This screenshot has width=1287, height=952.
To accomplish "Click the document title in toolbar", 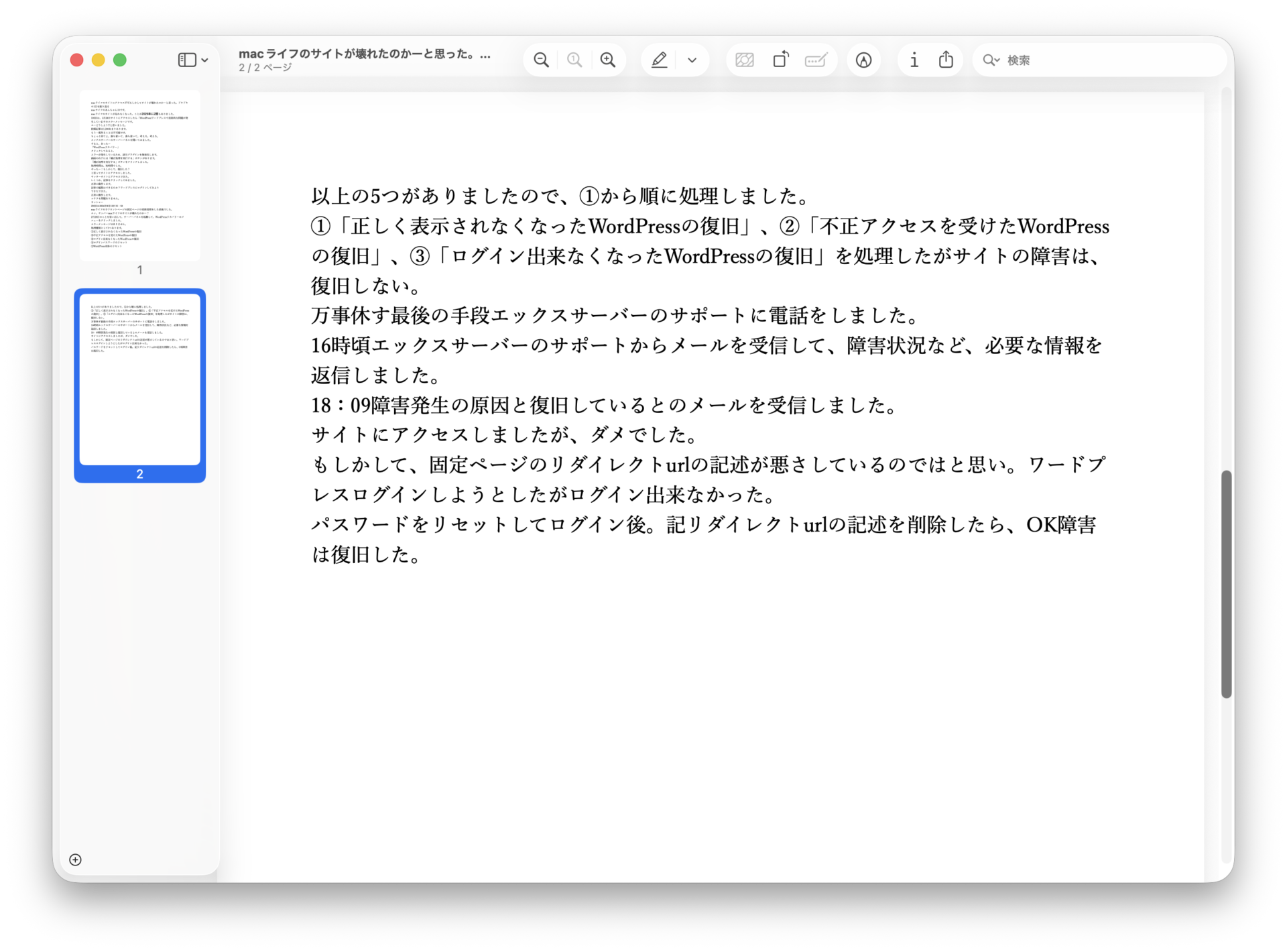I will coord(365,54).
